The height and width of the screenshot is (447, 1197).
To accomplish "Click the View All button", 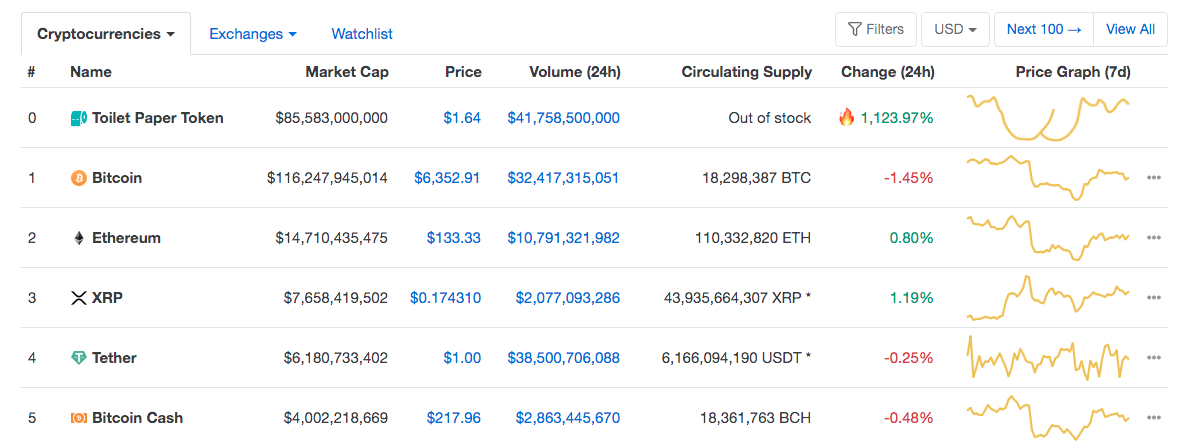I will click(1131, 30).
